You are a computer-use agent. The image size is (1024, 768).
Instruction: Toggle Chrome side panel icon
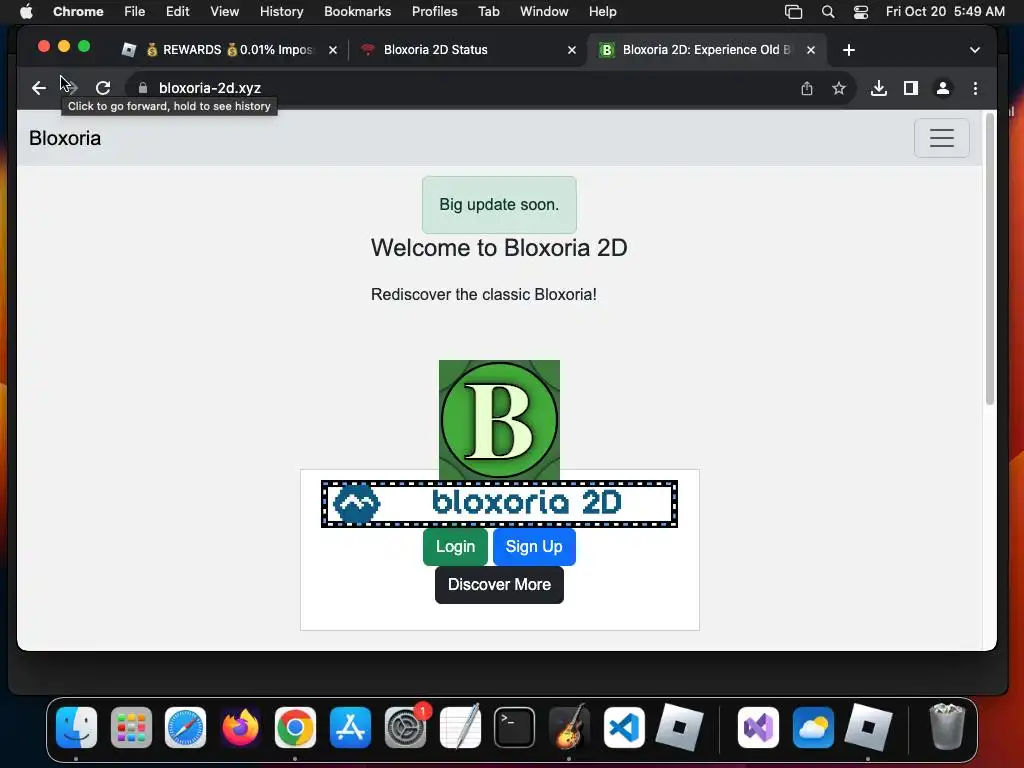(x=911, y=88)
